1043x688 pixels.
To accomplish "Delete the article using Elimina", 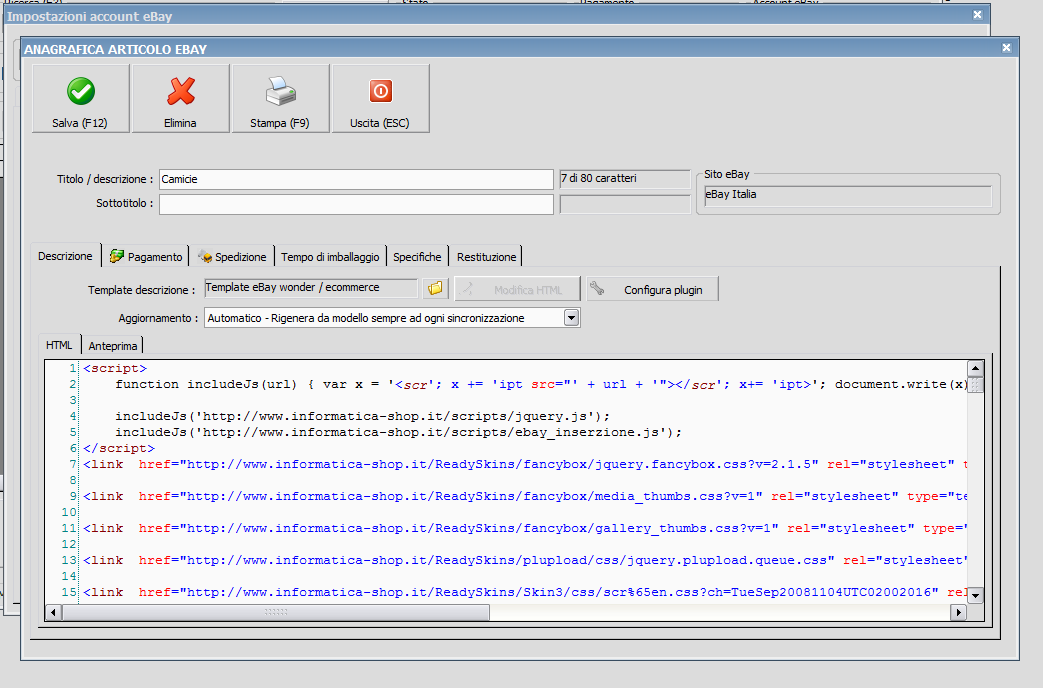I will tap(180, 98).
